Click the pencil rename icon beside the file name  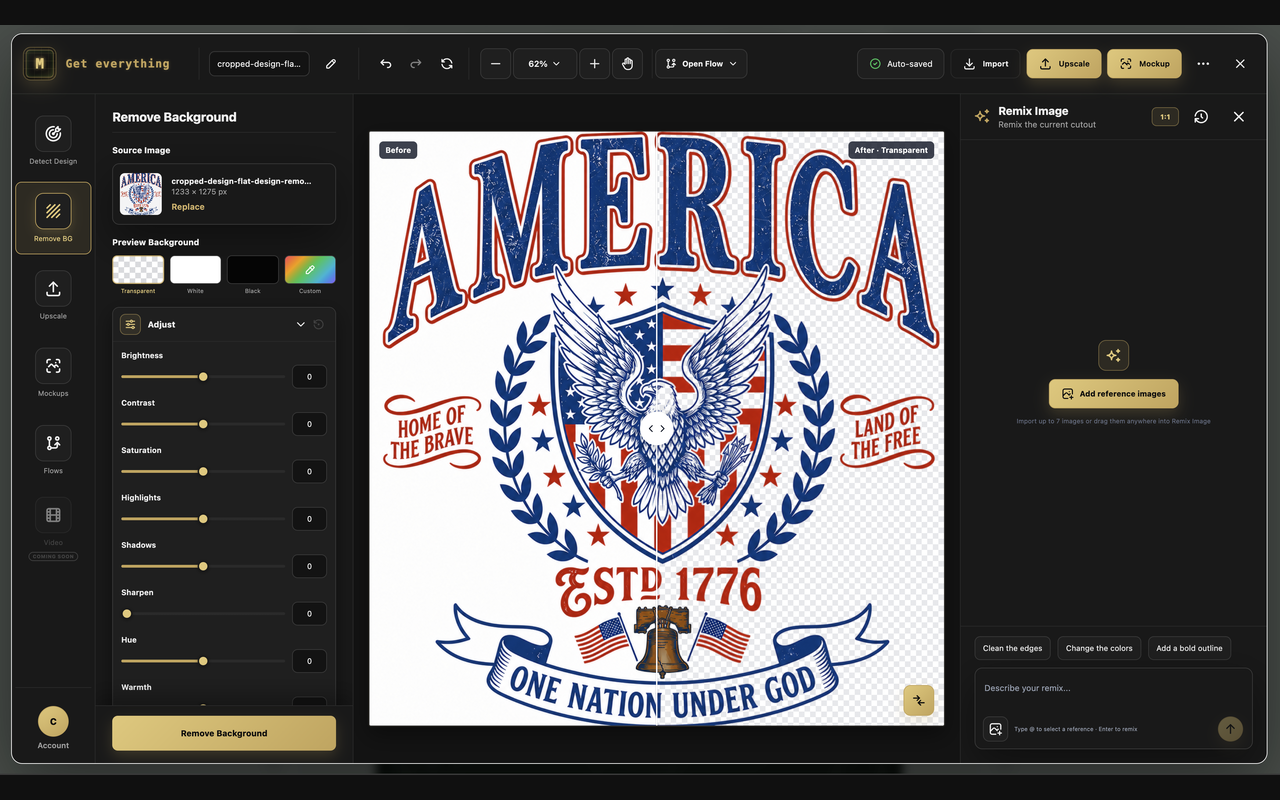(331, 64)
